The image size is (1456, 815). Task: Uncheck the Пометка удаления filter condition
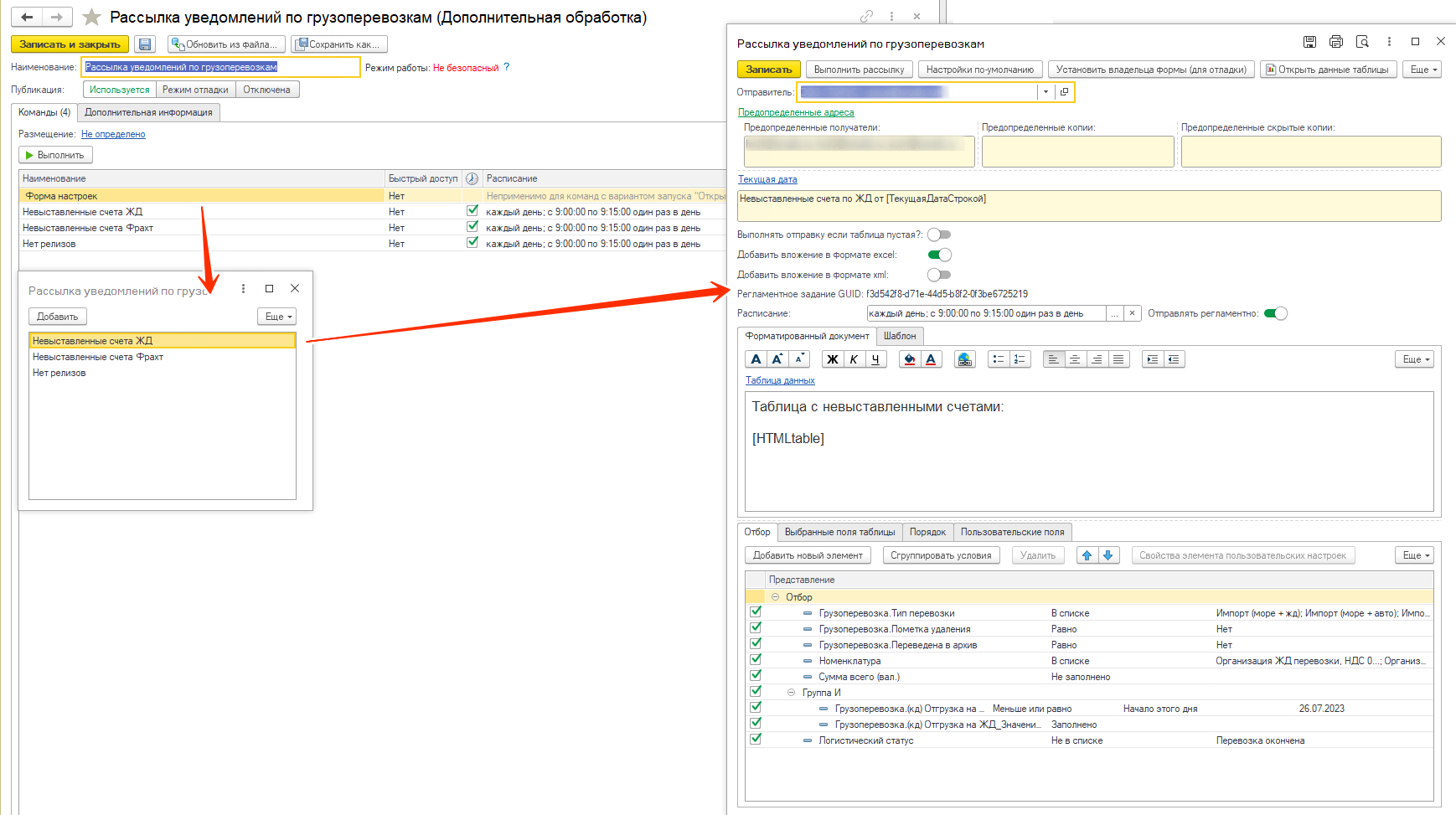[756, 627]
